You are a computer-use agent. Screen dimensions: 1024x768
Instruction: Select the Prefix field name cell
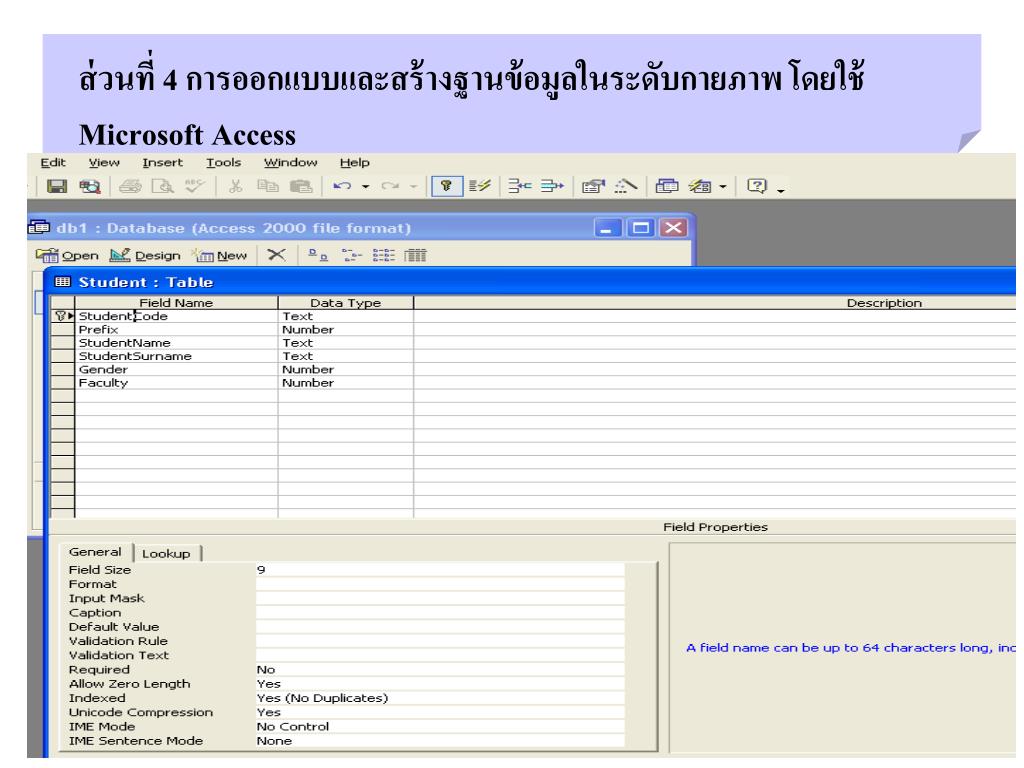coord(176,330)
